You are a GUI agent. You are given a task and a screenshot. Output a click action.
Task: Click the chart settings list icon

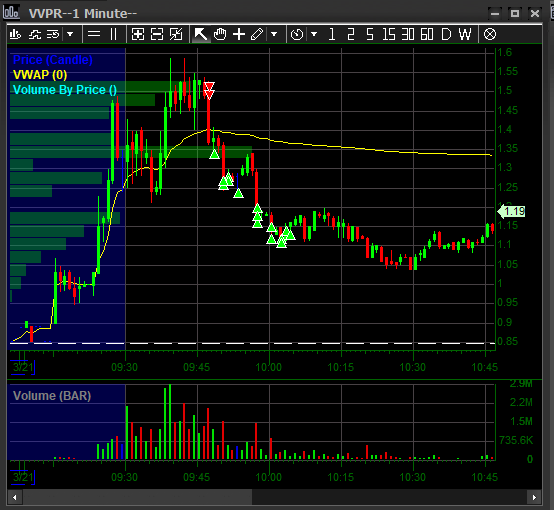point(53,34)
